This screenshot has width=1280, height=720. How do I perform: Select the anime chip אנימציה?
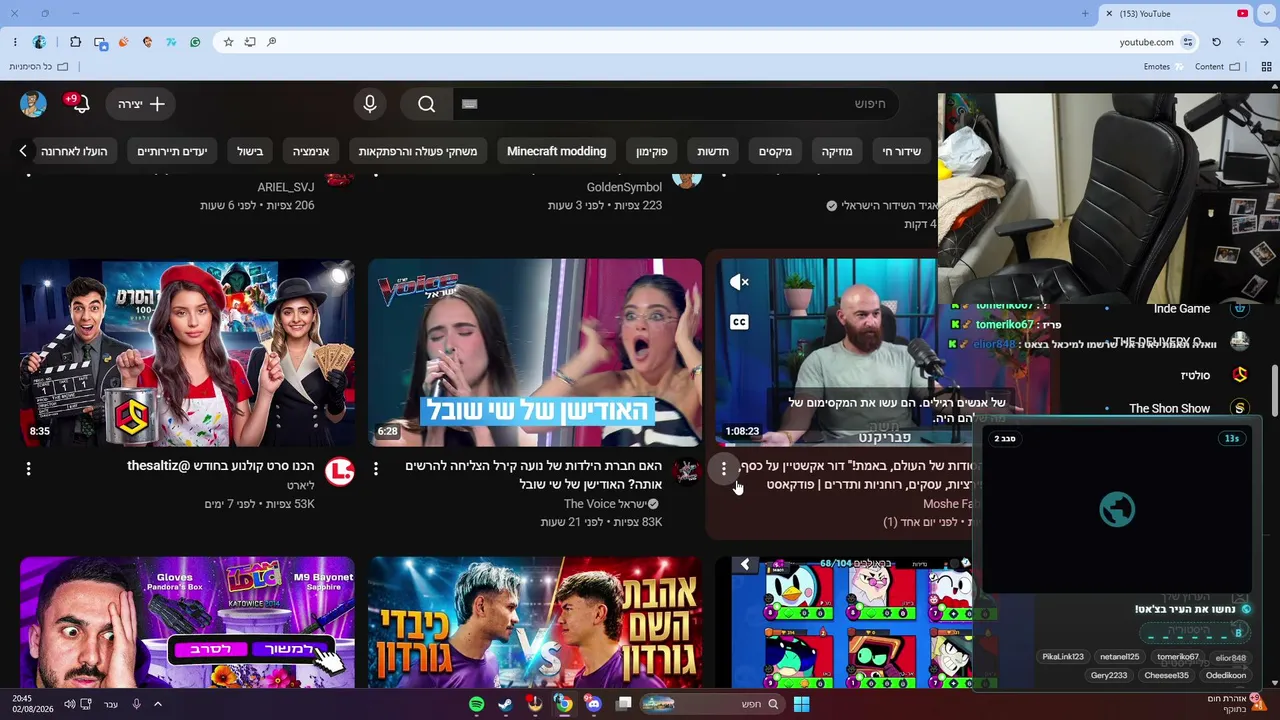(311, 152)
